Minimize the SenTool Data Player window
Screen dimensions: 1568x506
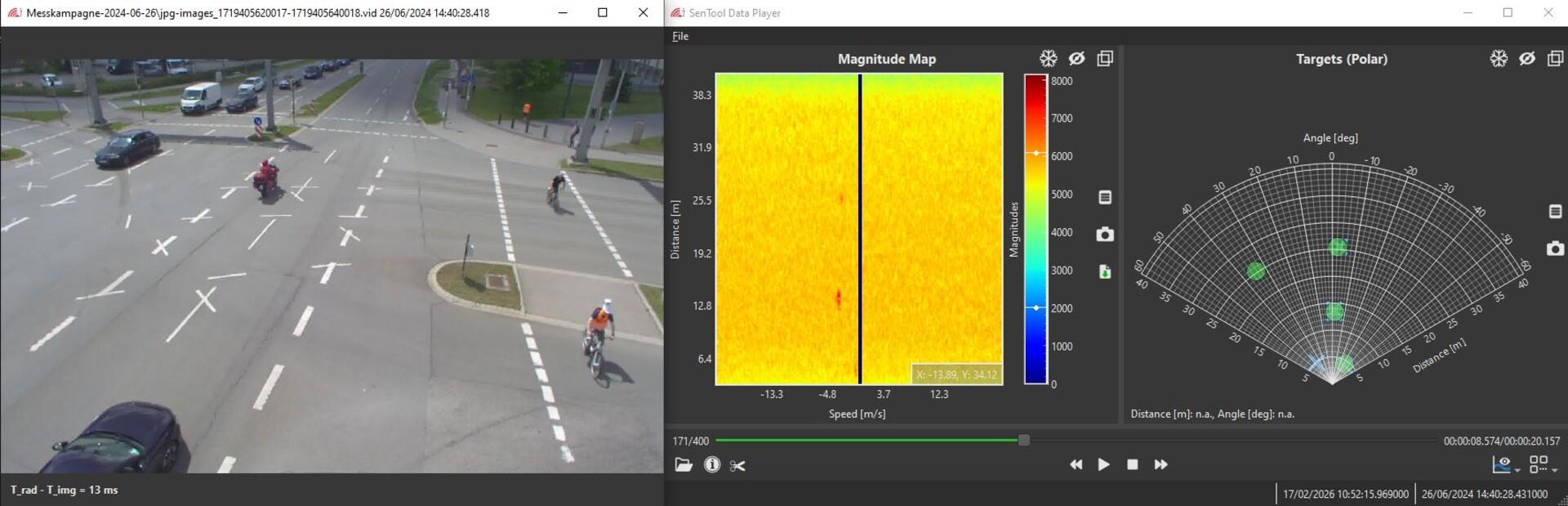click(1468, 12)
